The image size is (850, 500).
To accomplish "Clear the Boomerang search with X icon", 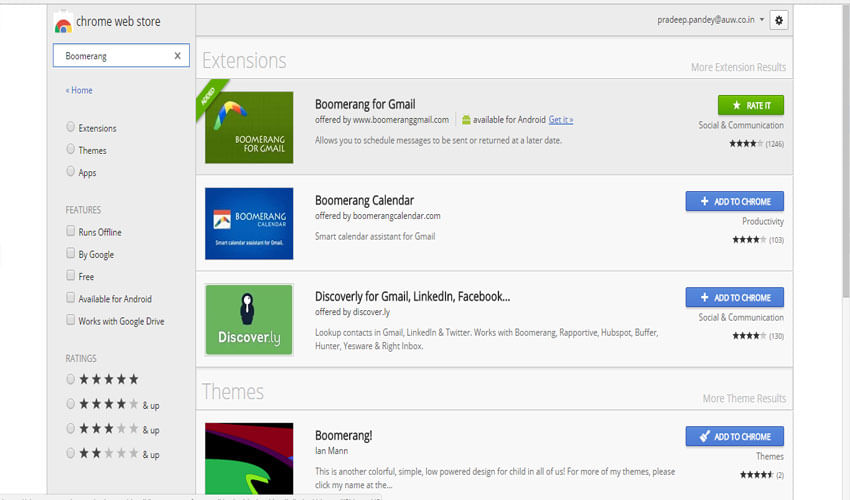I will tap(177, 55).
